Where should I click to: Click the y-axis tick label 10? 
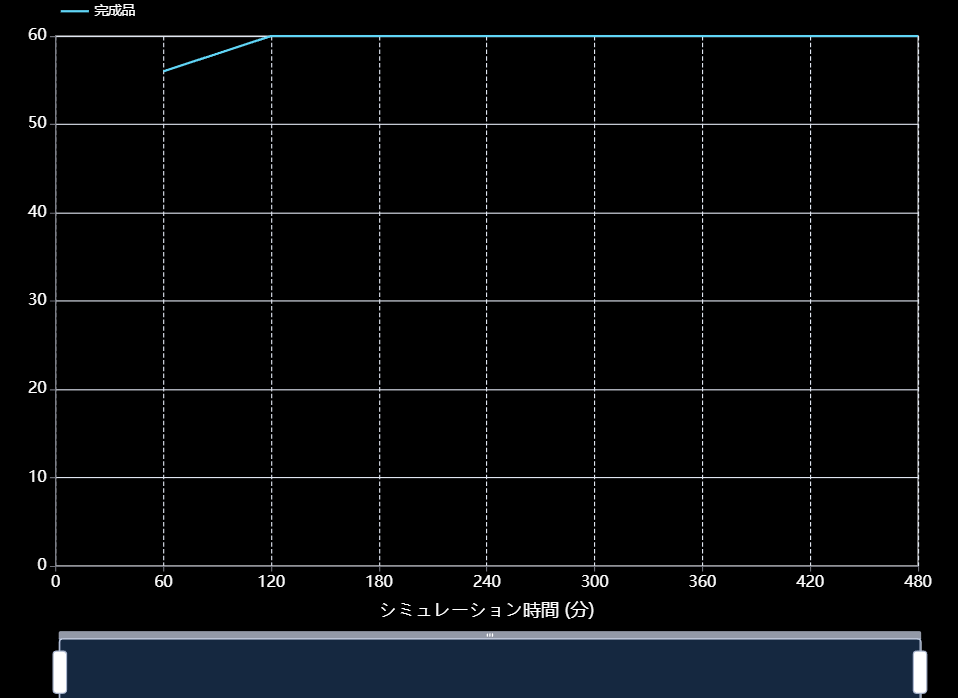[x=39, y=477]
